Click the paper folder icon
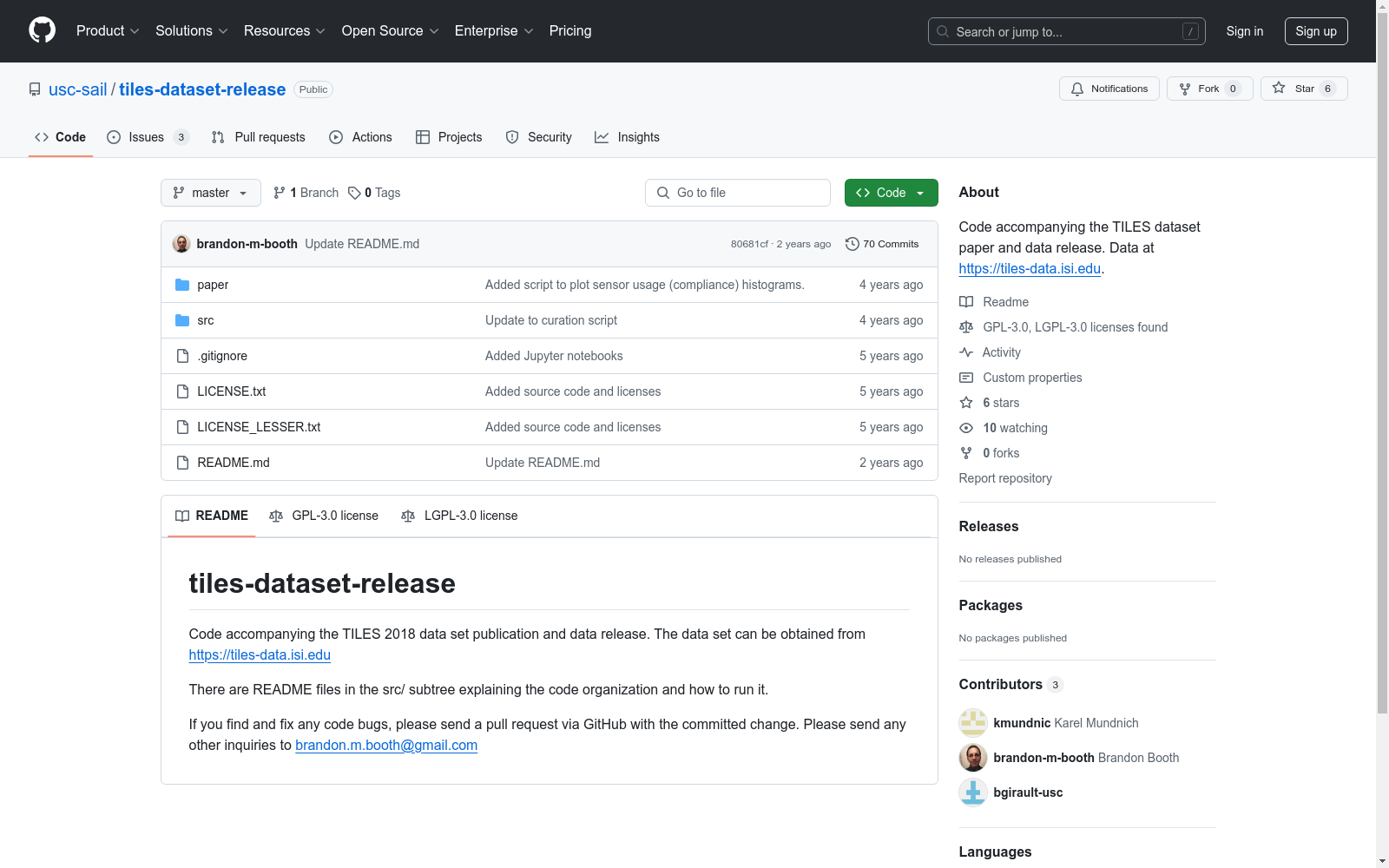Image resolution: width=1389 pixels, height=868 pixels. pos(182,285)
